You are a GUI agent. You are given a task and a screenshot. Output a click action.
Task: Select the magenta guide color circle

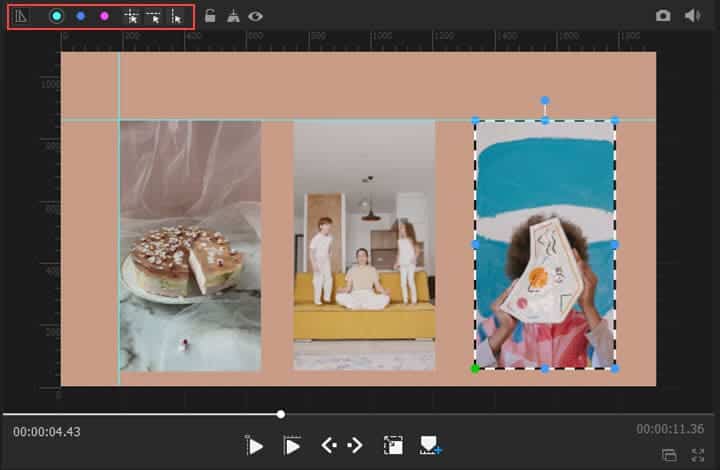click(104, 16)
